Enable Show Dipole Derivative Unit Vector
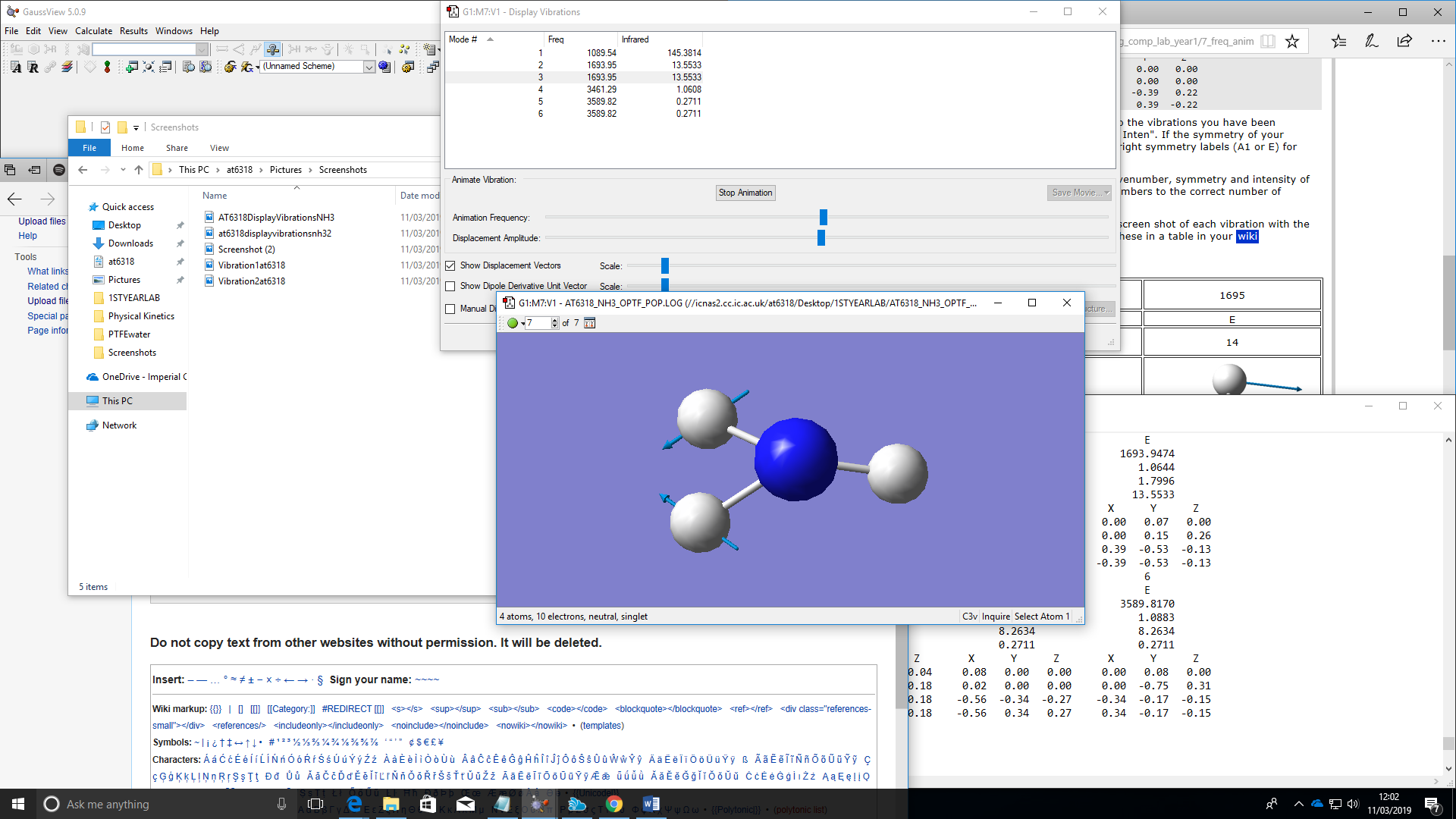The width and height of the screenshot is (1456, 819). coord(450,286)
